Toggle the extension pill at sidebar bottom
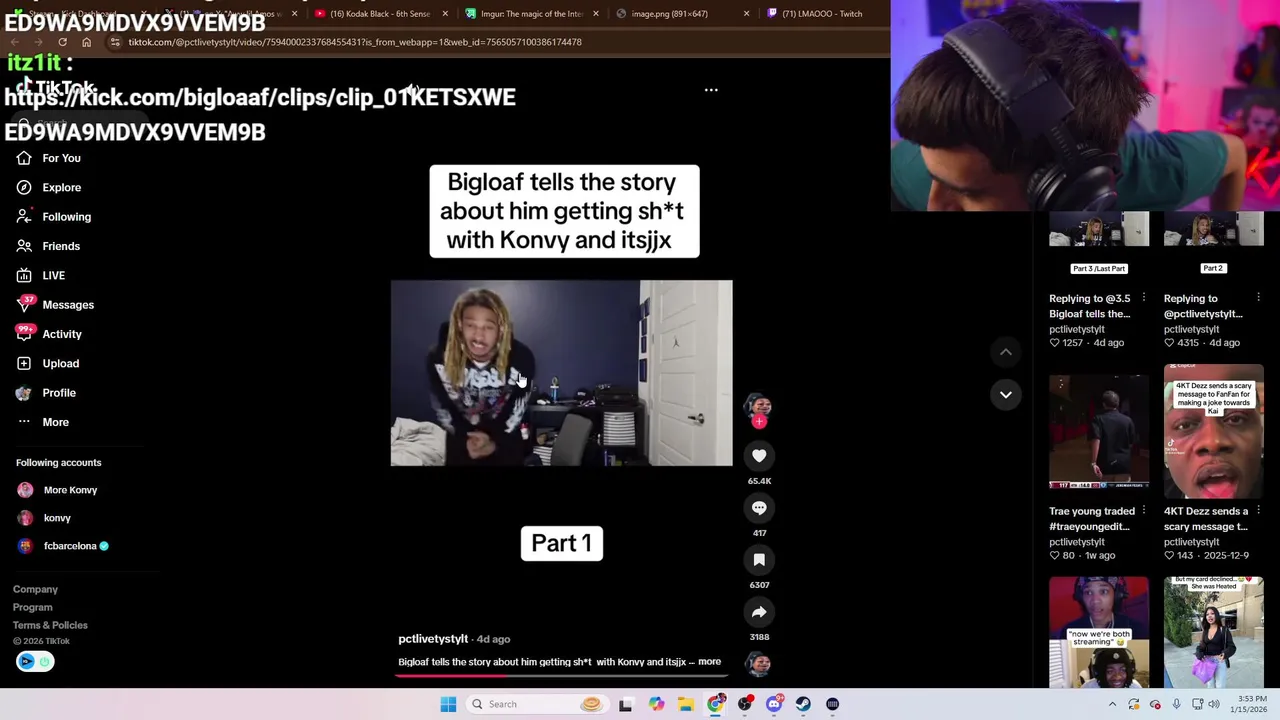This screenshot has width=1280, height=720. [35, 661]
